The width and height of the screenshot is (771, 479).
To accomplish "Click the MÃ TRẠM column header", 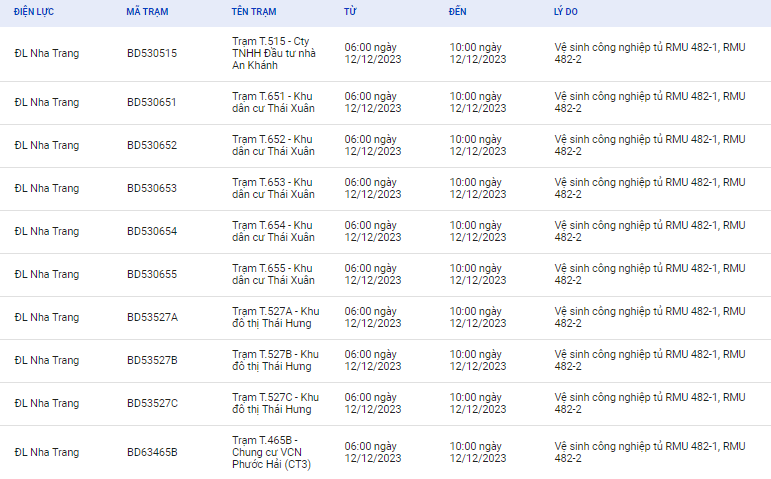I will (147, 12).
